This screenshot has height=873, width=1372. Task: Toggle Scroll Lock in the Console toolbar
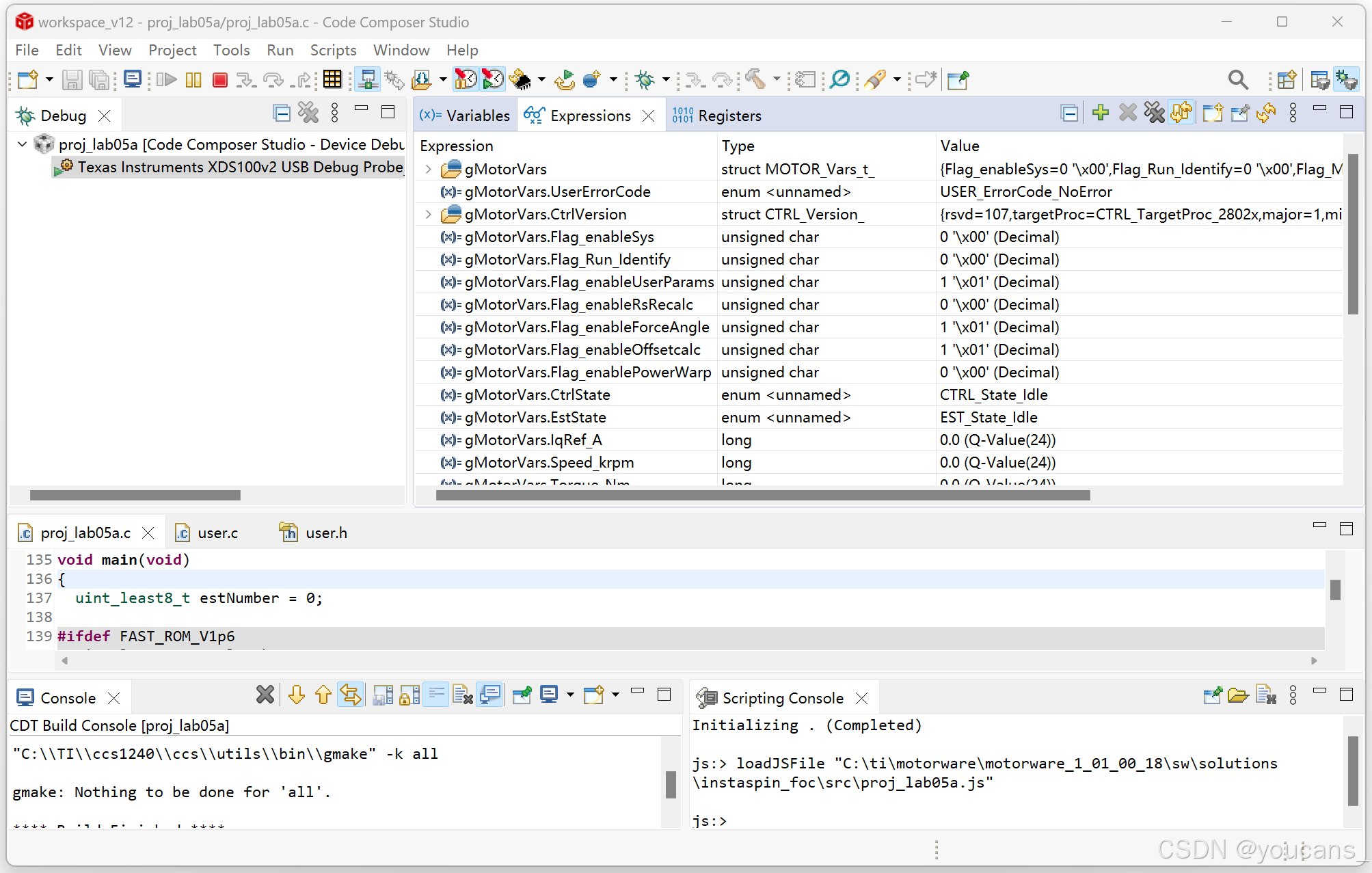[x=409, y=695]
